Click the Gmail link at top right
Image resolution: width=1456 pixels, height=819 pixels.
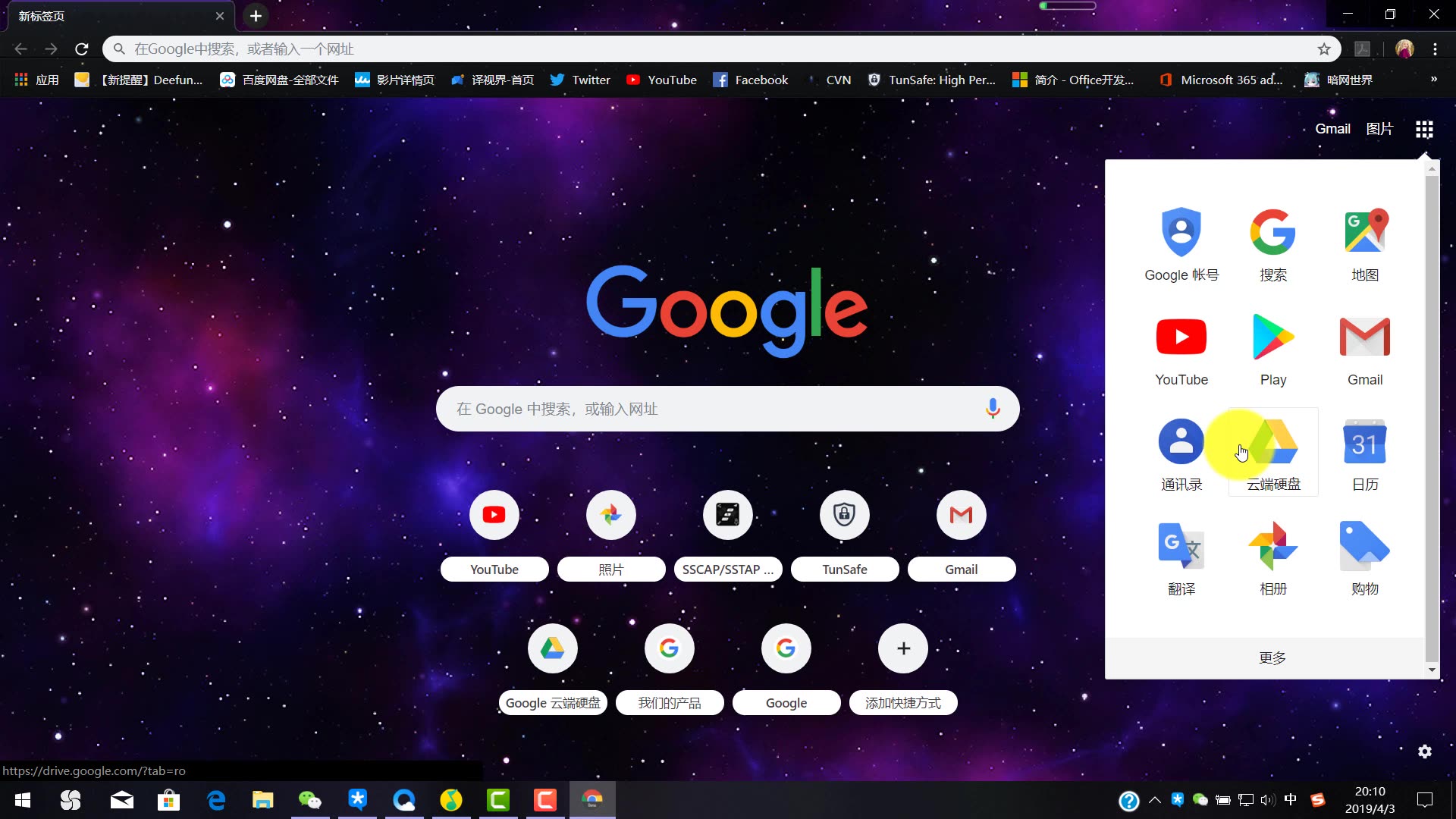pyautogui.click(x=1332, y=129)
